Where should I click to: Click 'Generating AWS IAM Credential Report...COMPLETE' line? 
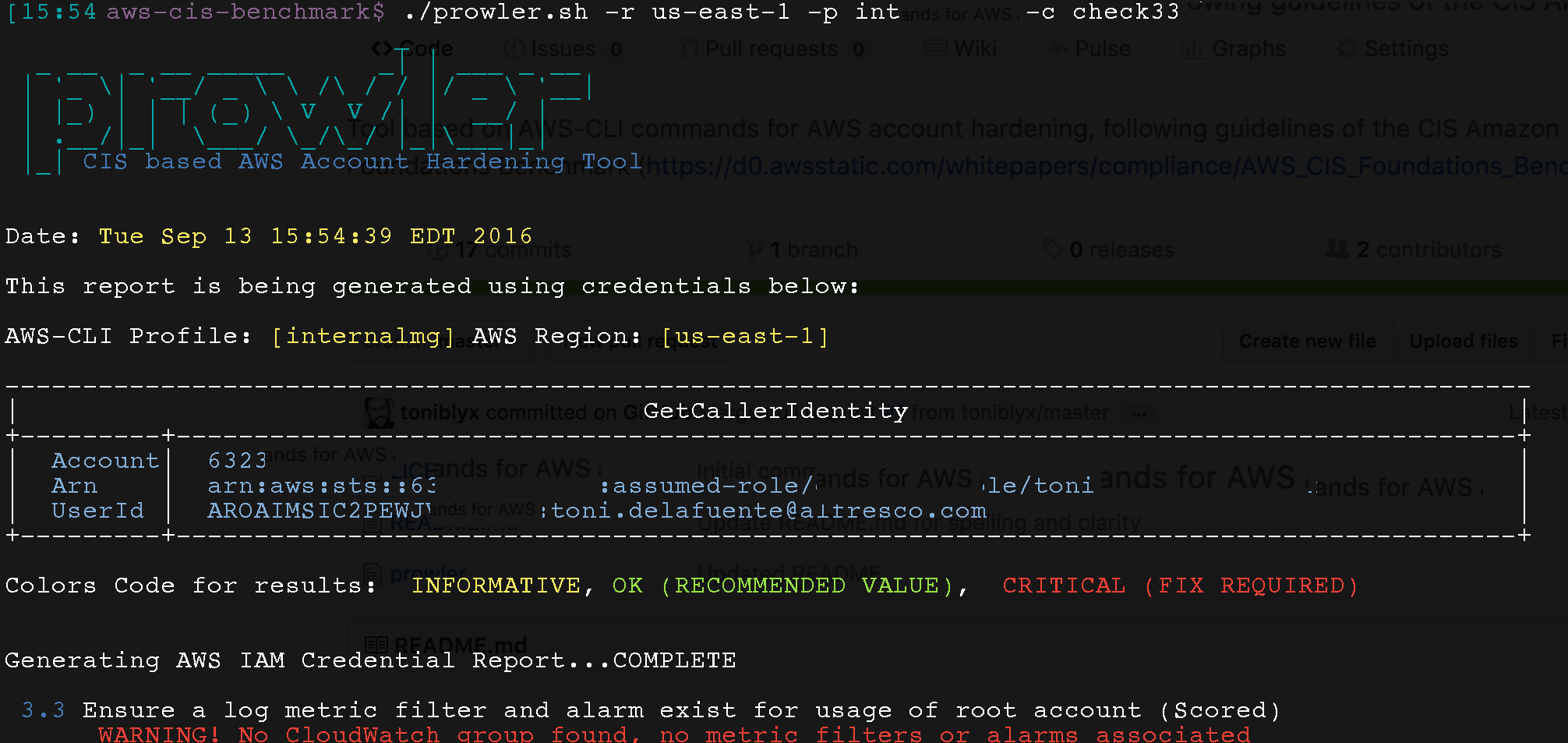370,660
